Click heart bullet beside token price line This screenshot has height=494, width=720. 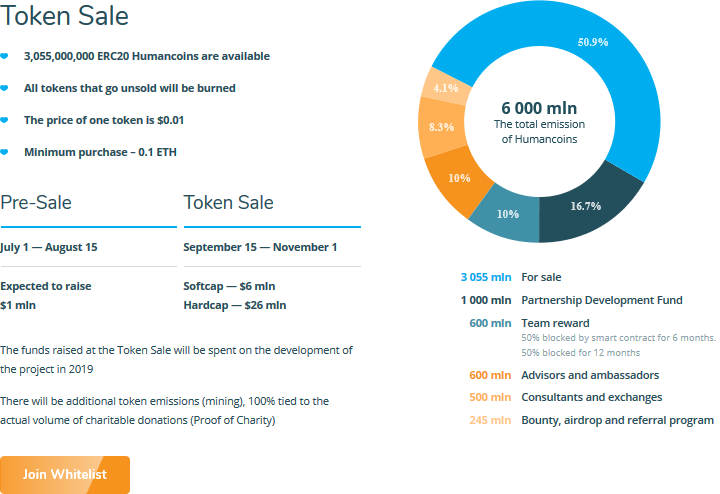coord(4,120)
